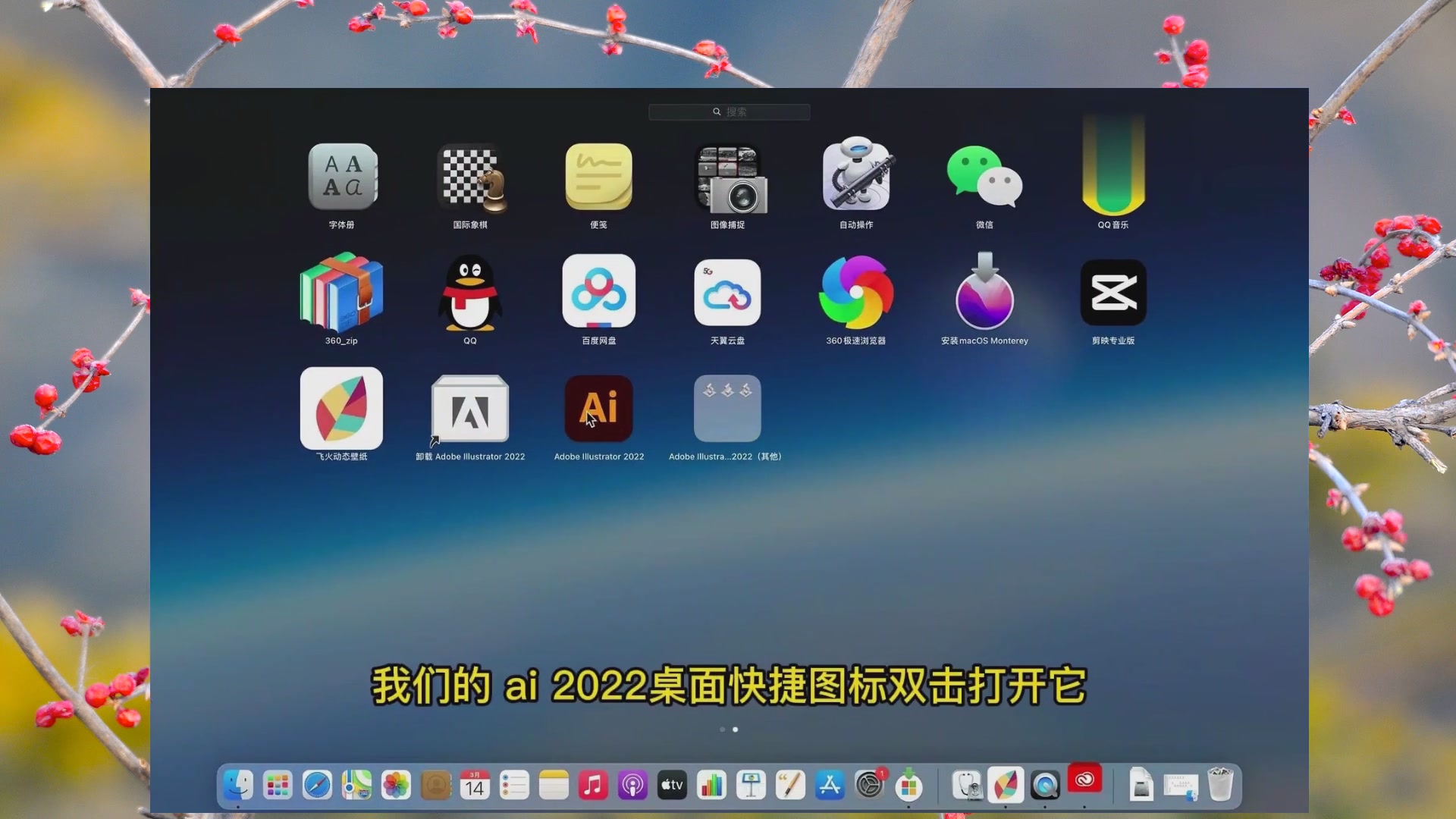Open Podcasts from the Dock
This screenshot has height=819, width=1456.
tap(632, 786)
